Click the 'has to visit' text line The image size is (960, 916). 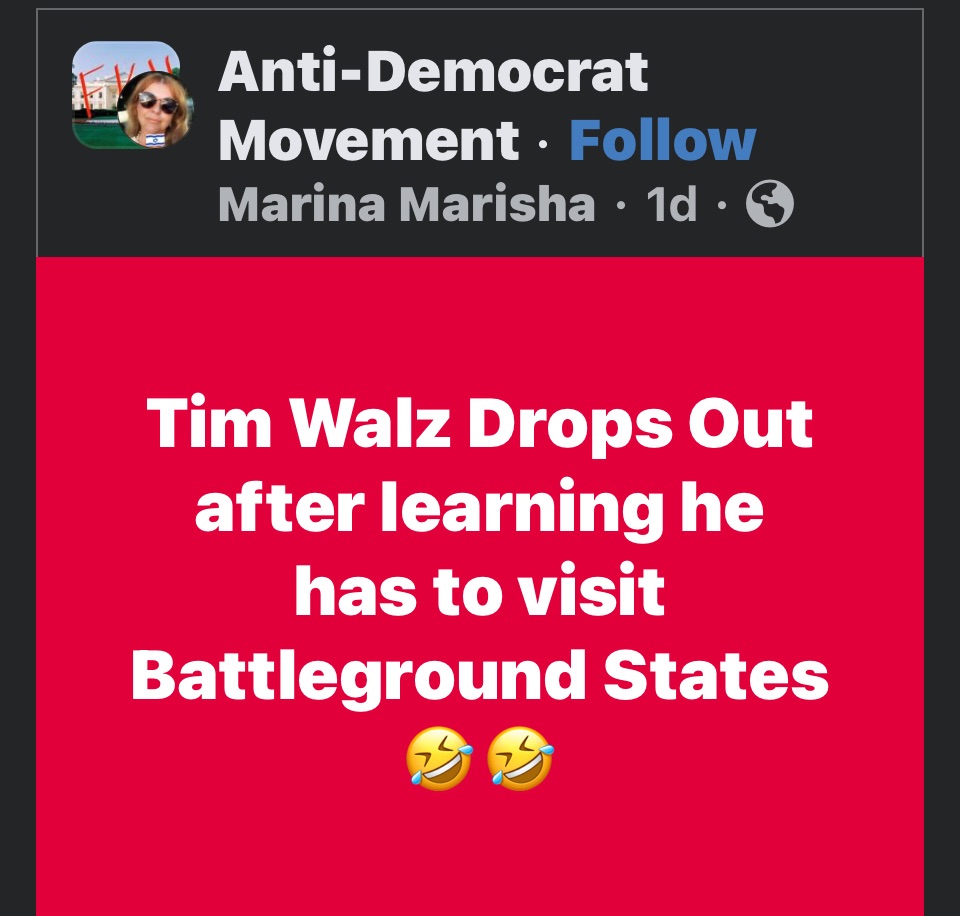[480, 592]
